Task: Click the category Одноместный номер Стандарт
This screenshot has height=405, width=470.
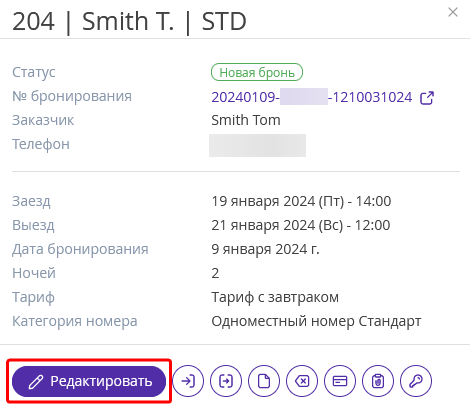Action: pyautogui.click(x=316, y=321)
